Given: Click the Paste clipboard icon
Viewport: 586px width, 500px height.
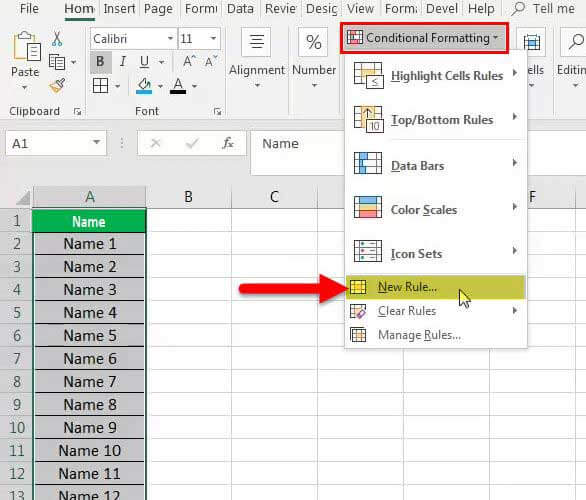Looking at the screenshot, I should click(27, 46).
